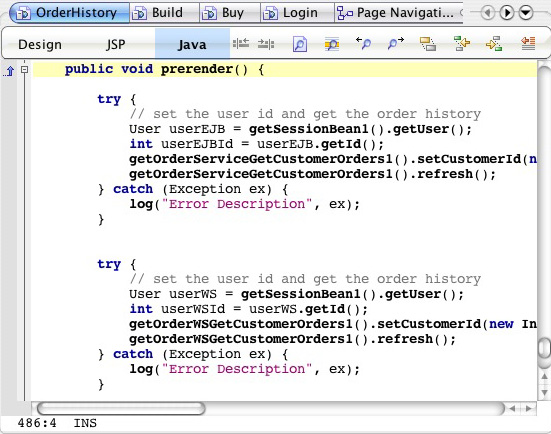Screen dimensions: 551x434
Task: Click the Shift Line Left icon
Action: point(528,44)
